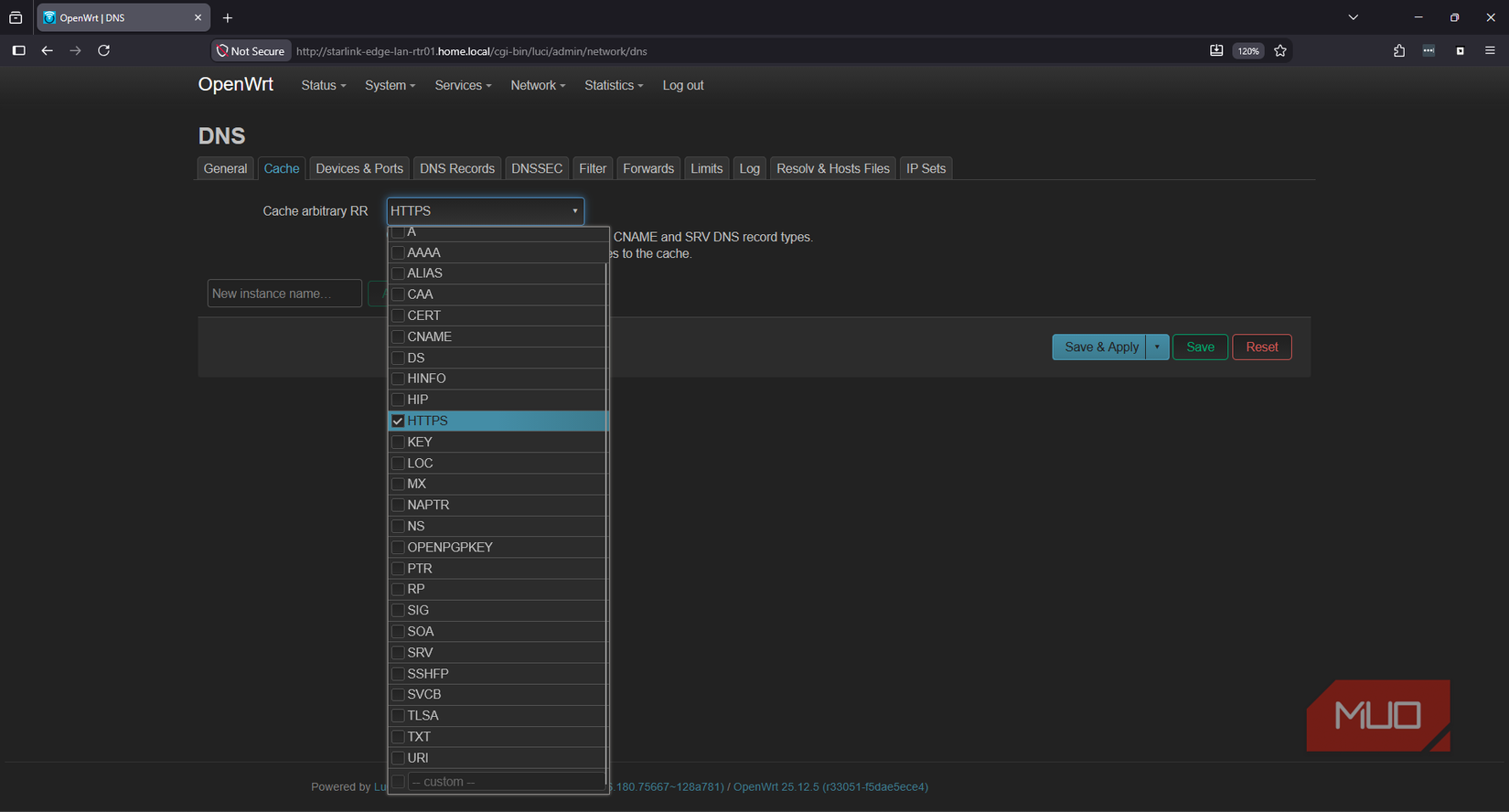Open the list all tabs chevron

pyautogui.click(x=1354, y=17)
